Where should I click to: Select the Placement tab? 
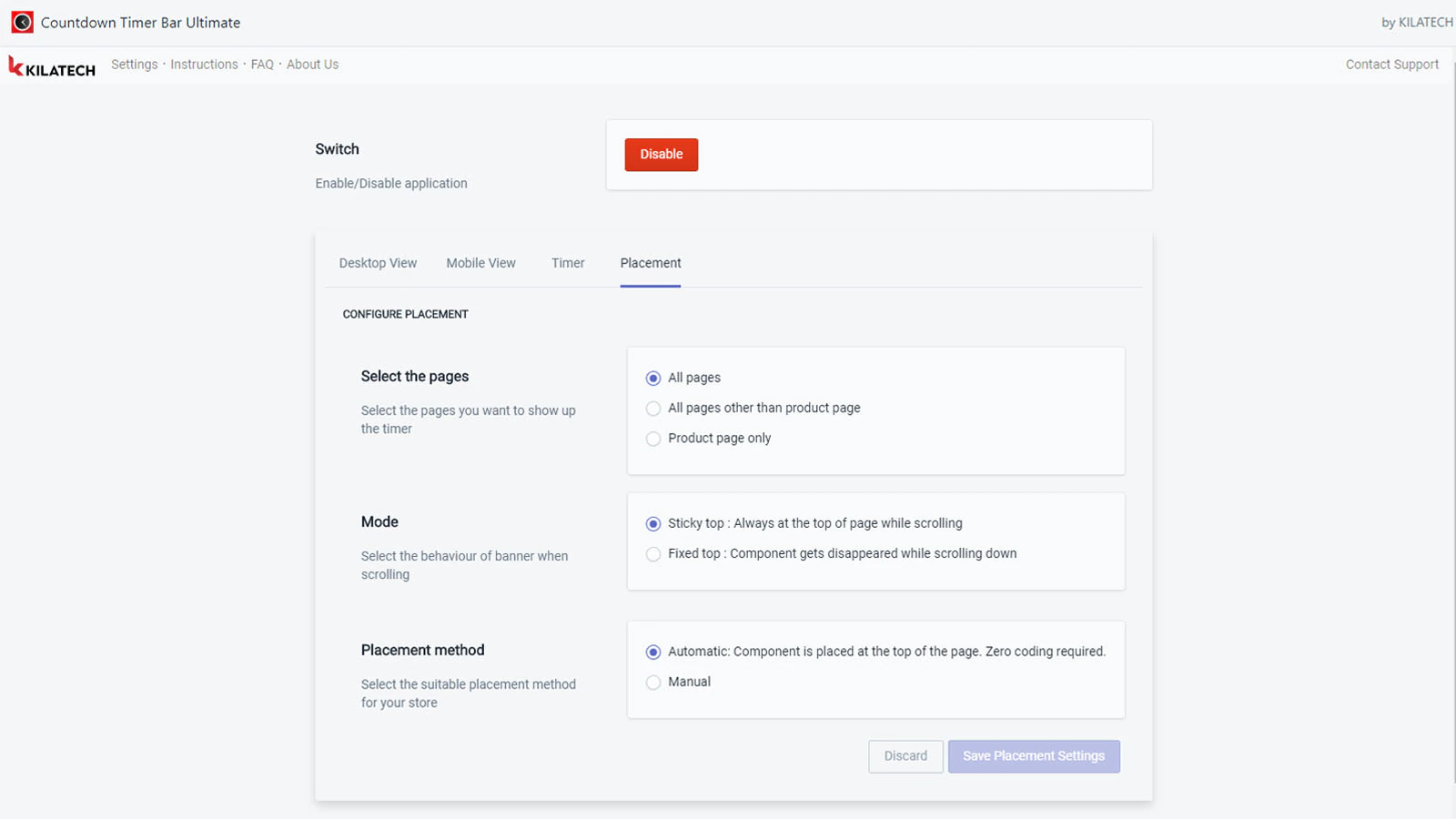coord(651,263)
